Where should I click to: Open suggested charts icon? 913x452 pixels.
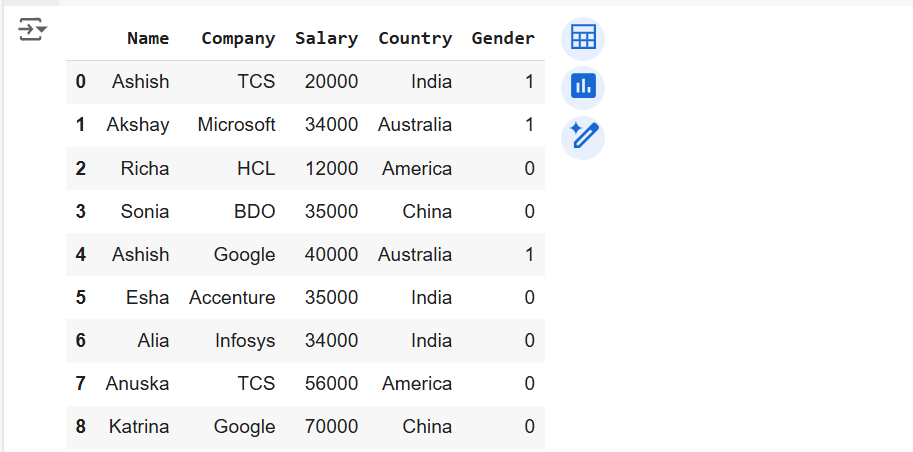pos(583,87)
